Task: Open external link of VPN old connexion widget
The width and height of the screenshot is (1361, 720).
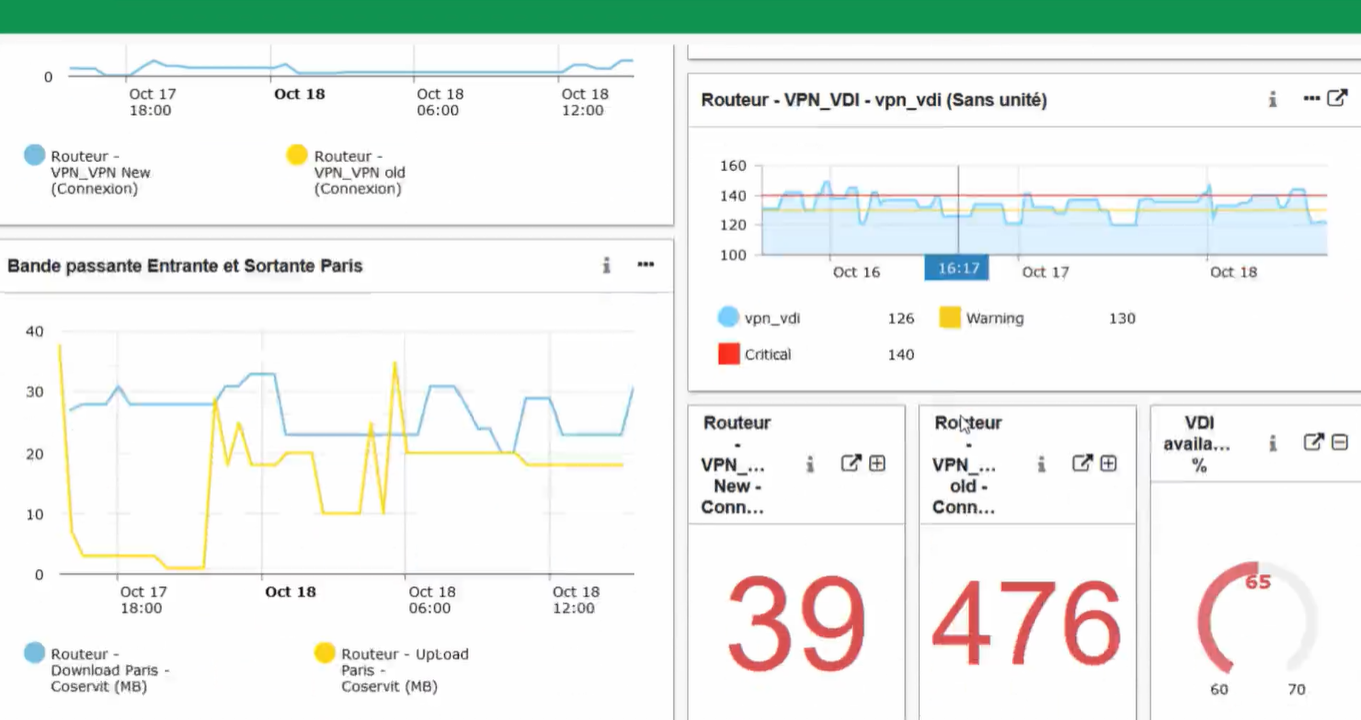Action: point(1082,464)
